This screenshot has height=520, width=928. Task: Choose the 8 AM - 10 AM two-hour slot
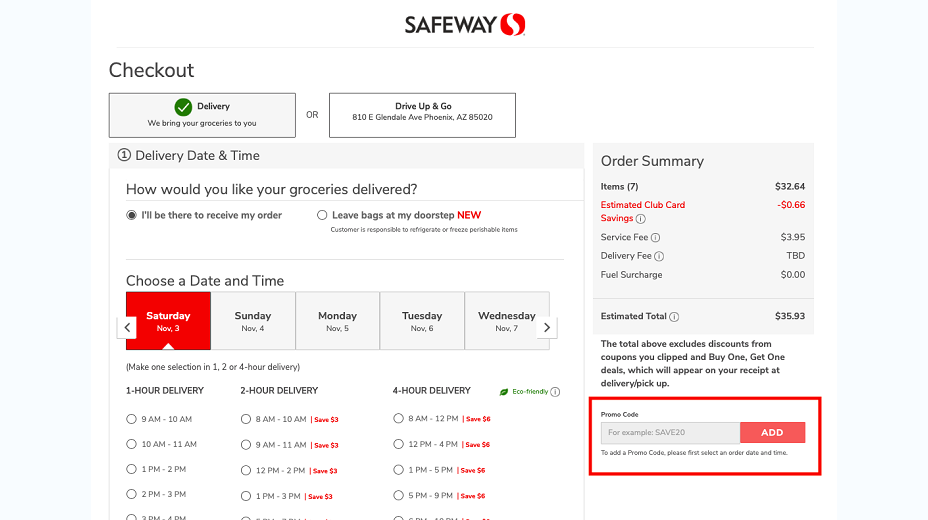[246, 419]
